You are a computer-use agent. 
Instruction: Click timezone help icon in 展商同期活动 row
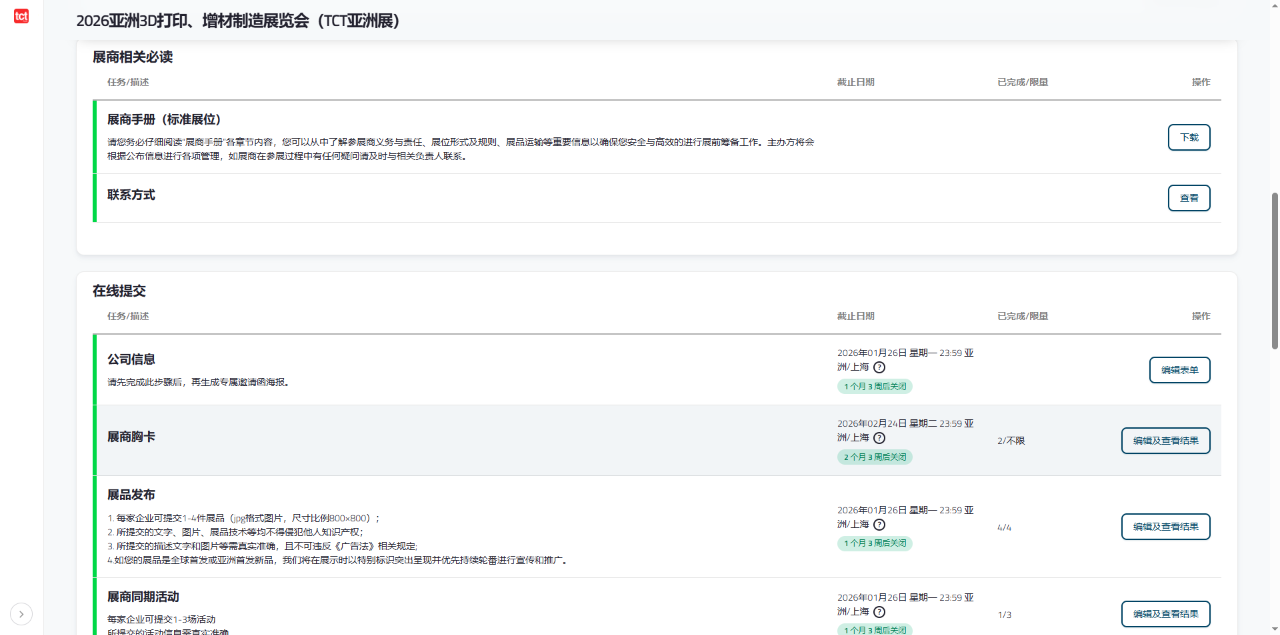tap(879, 611)
